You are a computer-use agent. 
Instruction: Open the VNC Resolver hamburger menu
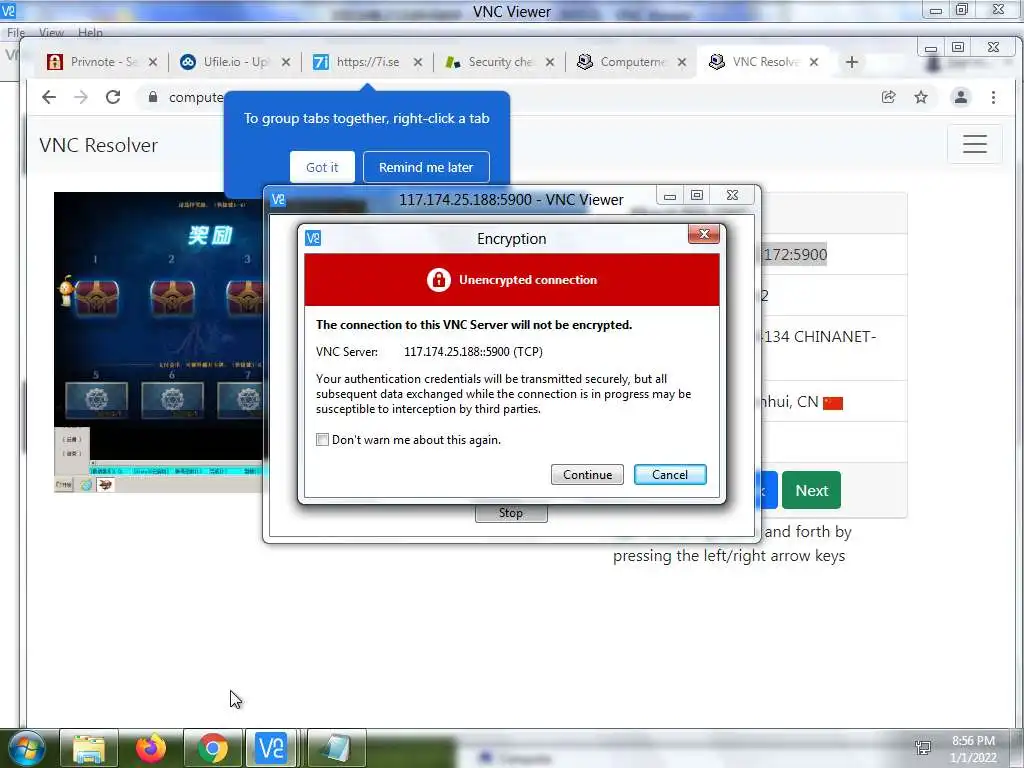[974, 144]
